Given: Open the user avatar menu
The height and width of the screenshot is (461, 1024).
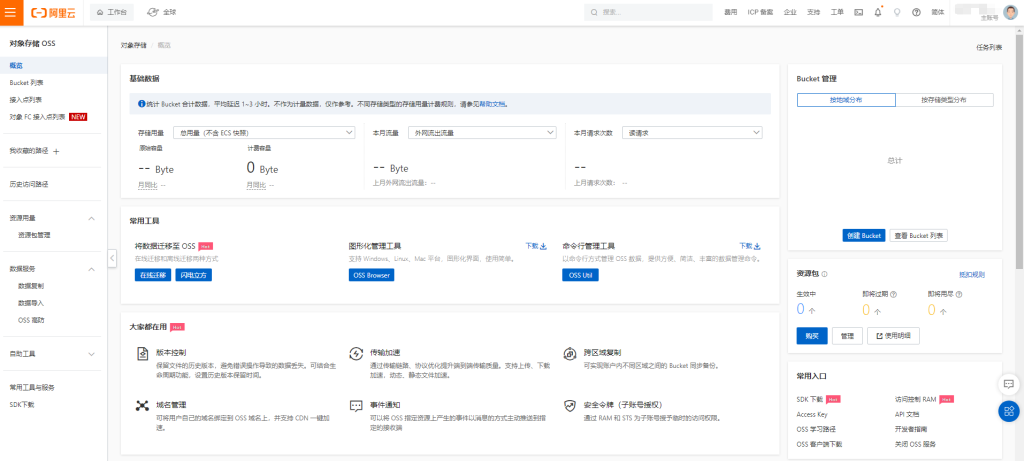Looking at the screenshot, I should pyautogui.click(x=1010, y=12).
